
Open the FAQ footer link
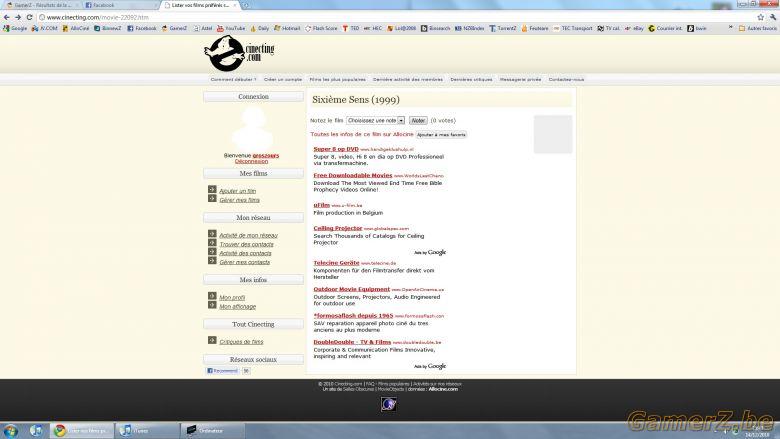pyautogui.click(x=370, y=384)
